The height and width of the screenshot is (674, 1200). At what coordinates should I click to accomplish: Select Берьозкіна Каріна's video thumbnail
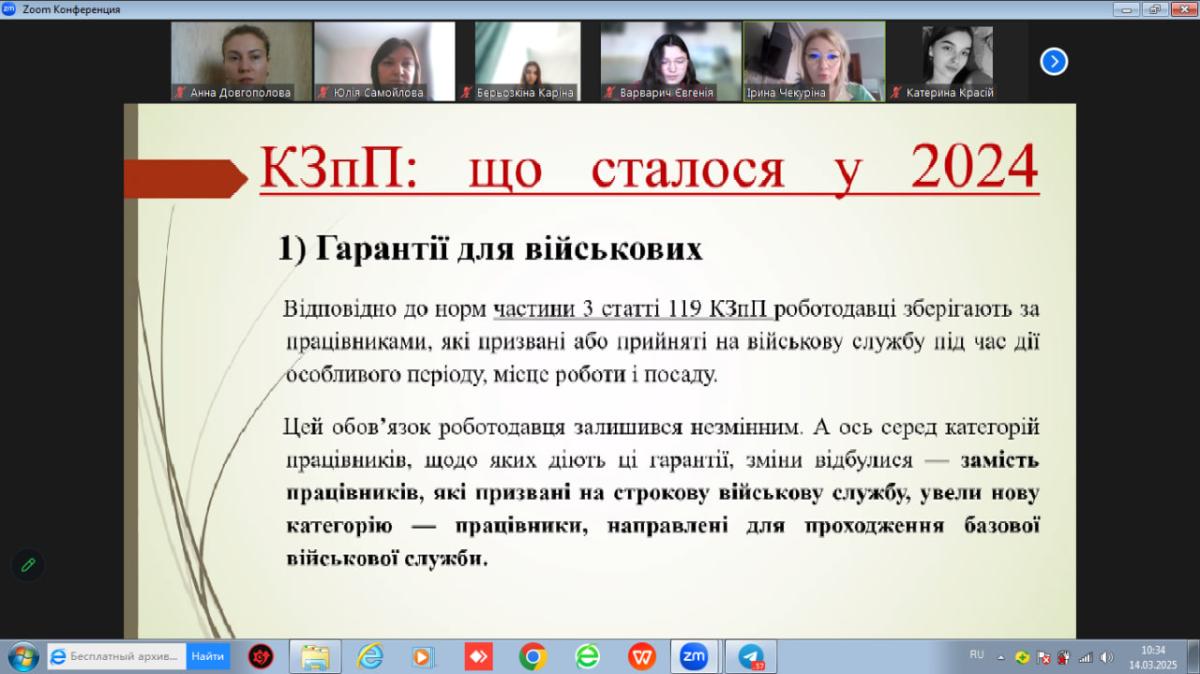pos(527,60)
